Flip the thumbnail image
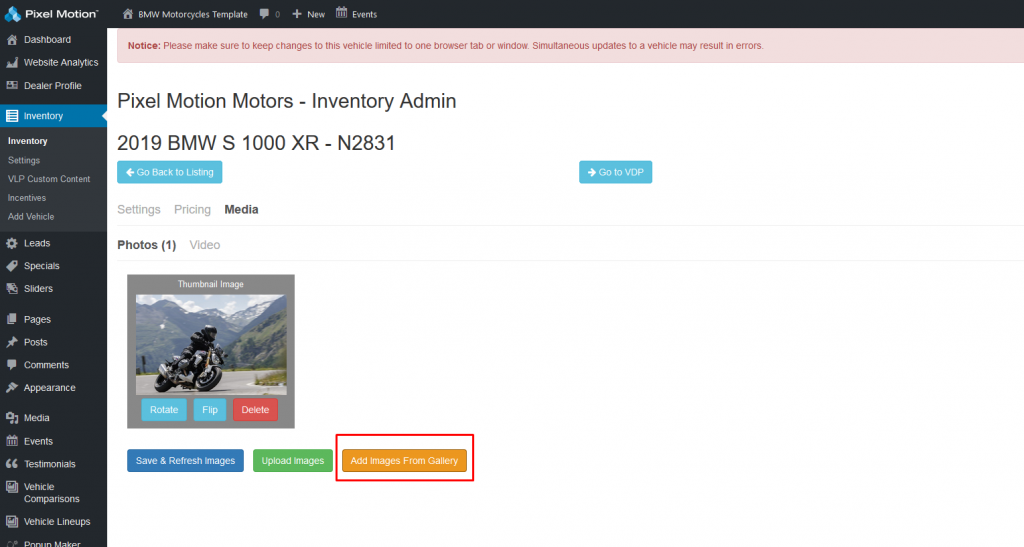The image size is (1024, 547). (210, 410)
